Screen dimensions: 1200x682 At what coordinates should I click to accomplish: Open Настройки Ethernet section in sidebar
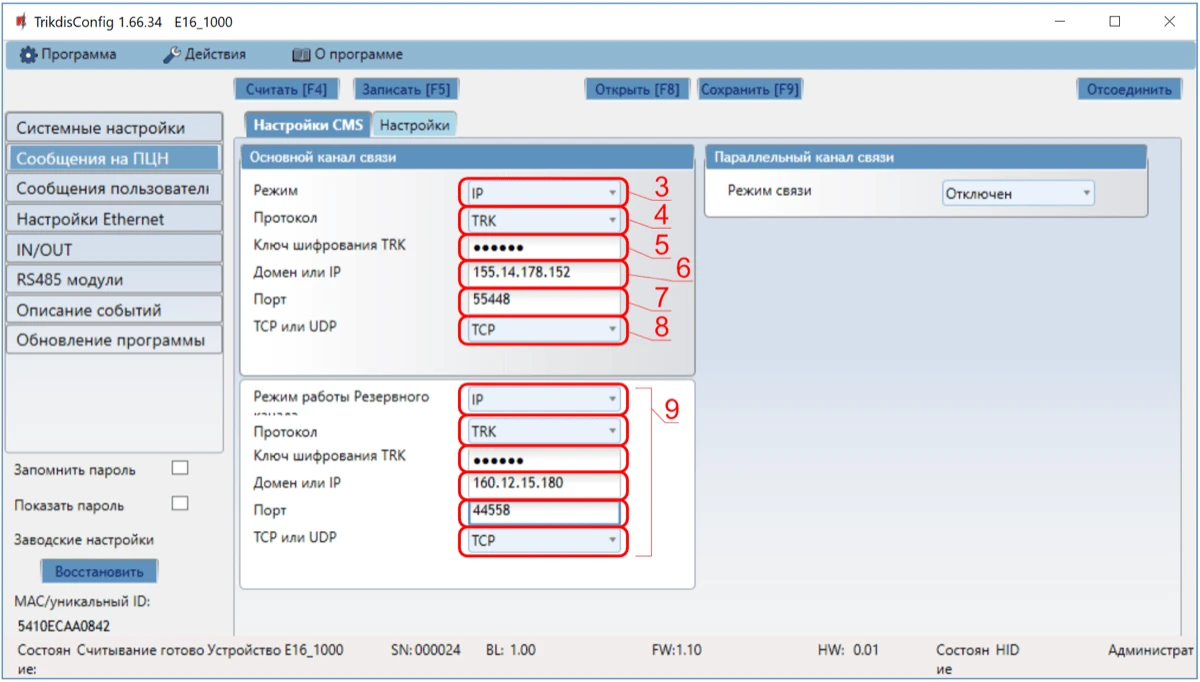click(x=113, y=219)
